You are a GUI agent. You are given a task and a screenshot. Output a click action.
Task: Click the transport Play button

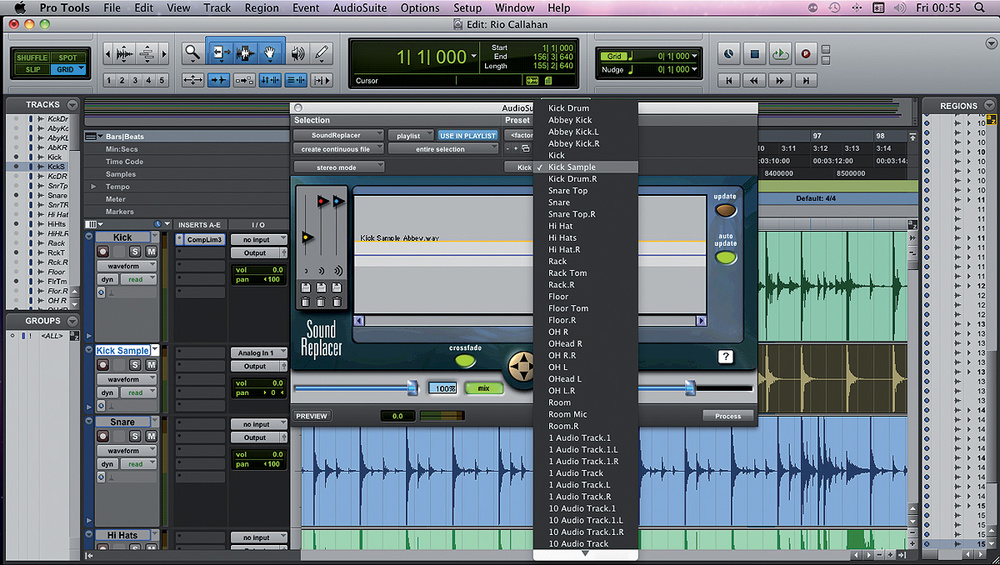[780, 54]
